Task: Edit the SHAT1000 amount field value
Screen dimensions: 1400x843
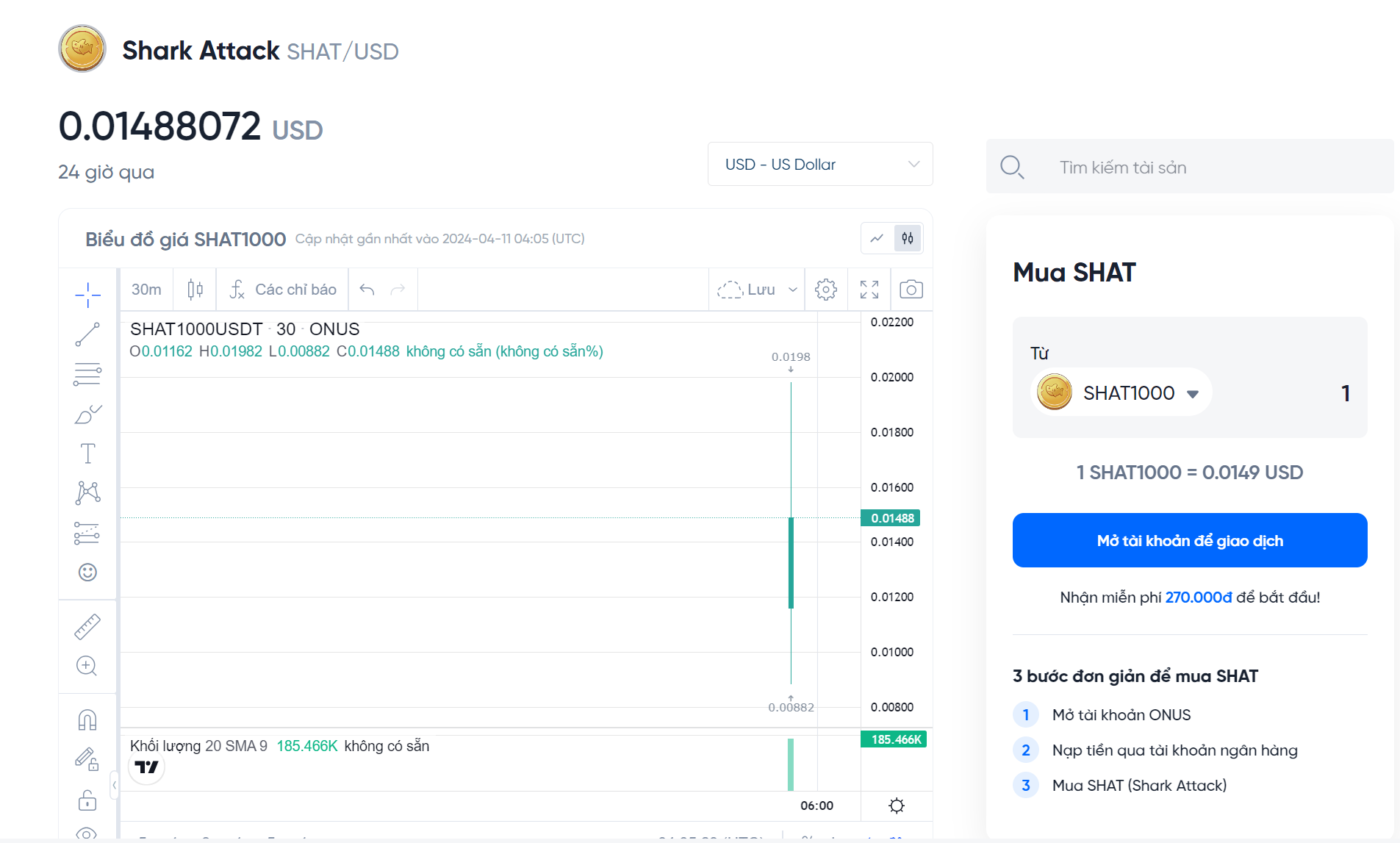Action: coord(1346,393)
